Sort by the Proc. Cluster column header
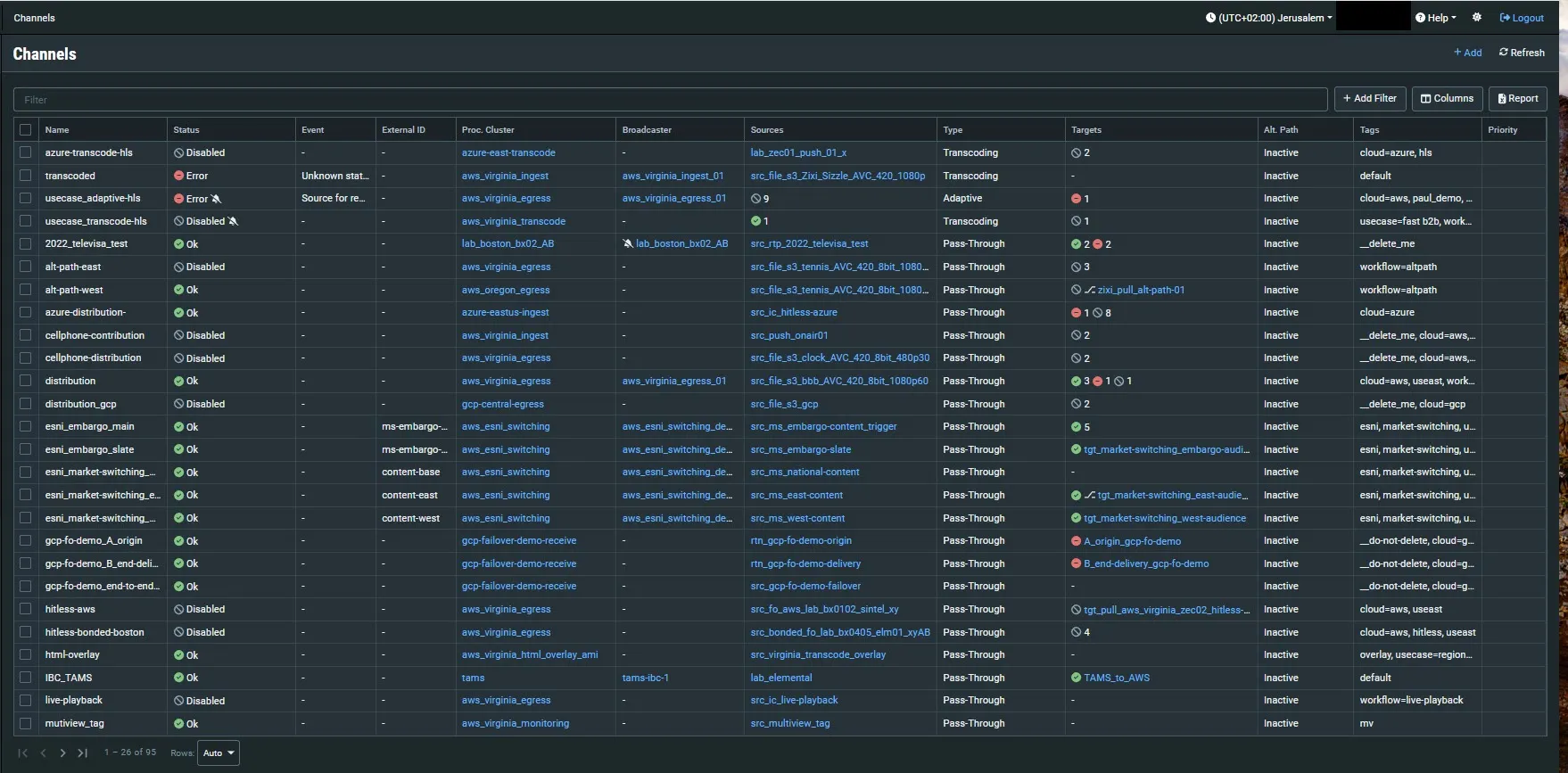This screenshot has height=773, width=1568. tap(488, 130)
